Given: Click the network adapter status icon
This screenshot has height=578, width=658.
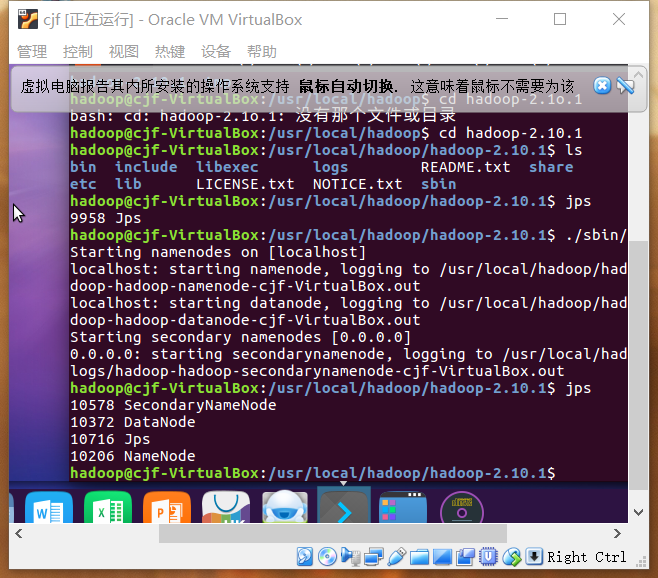Looking at the screenshot, I should (373, 557).
